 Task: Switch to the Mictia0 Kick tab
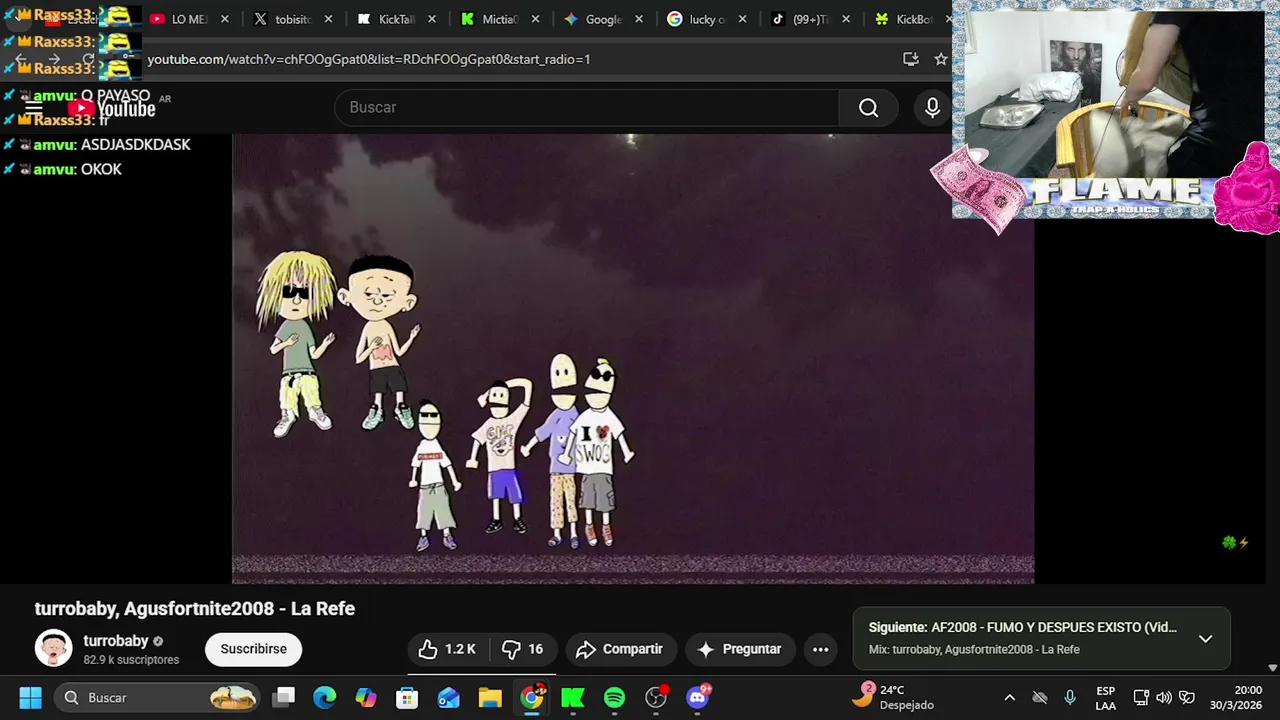pos(502,19)
